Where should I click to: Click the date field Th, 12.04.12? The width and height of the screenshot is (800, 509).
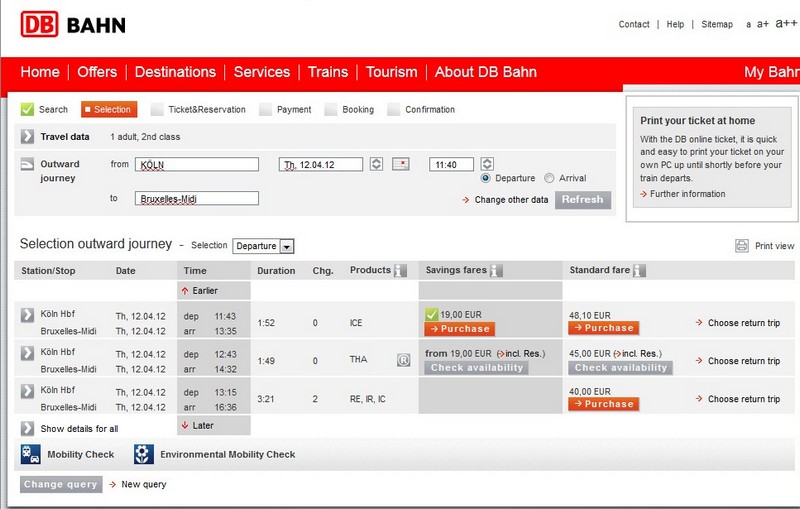(321, 164)
